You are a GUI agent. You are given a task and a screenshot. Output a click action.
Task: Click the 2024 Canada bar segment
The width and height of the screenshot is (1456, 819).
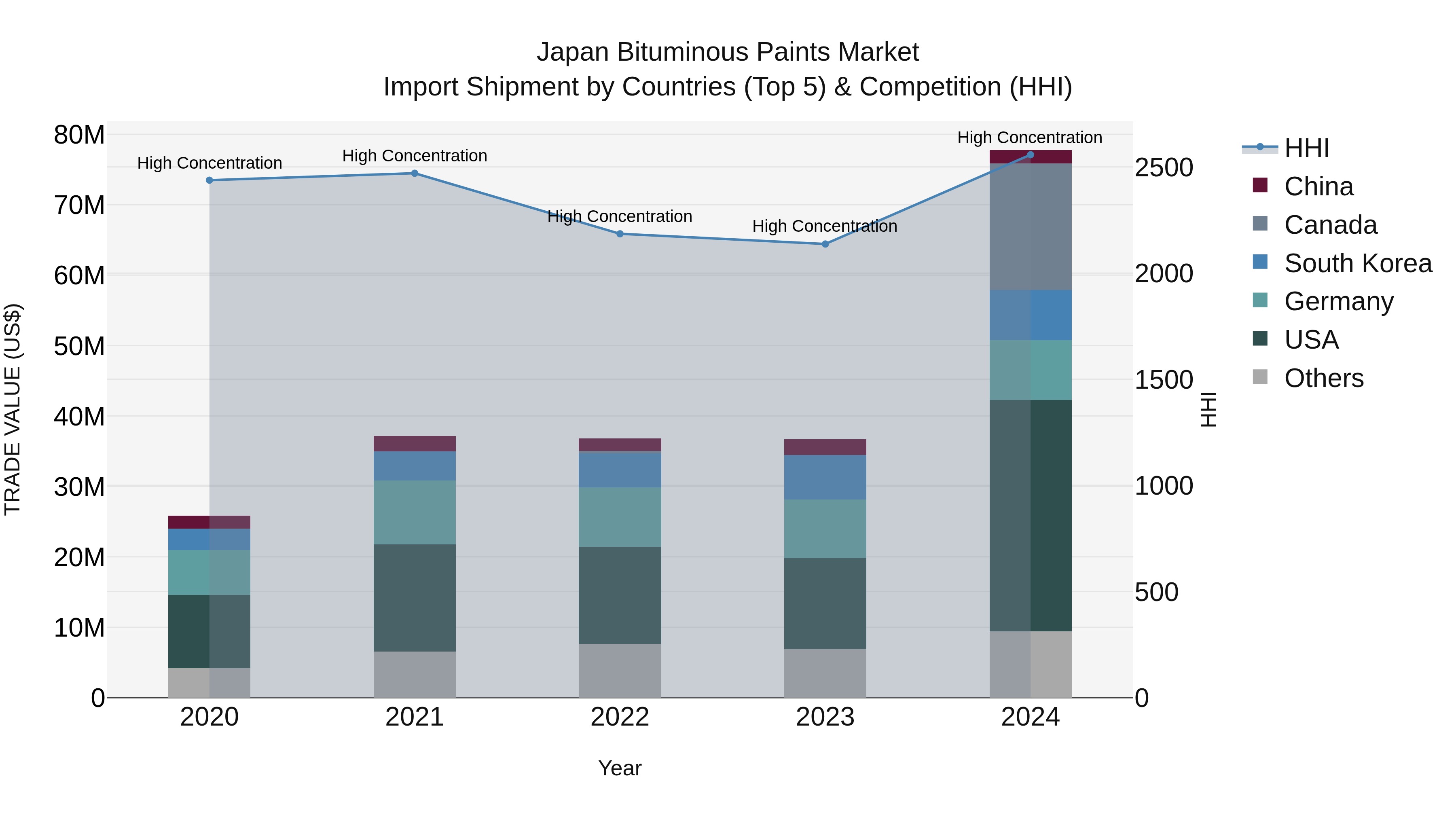coord(1031,227)
